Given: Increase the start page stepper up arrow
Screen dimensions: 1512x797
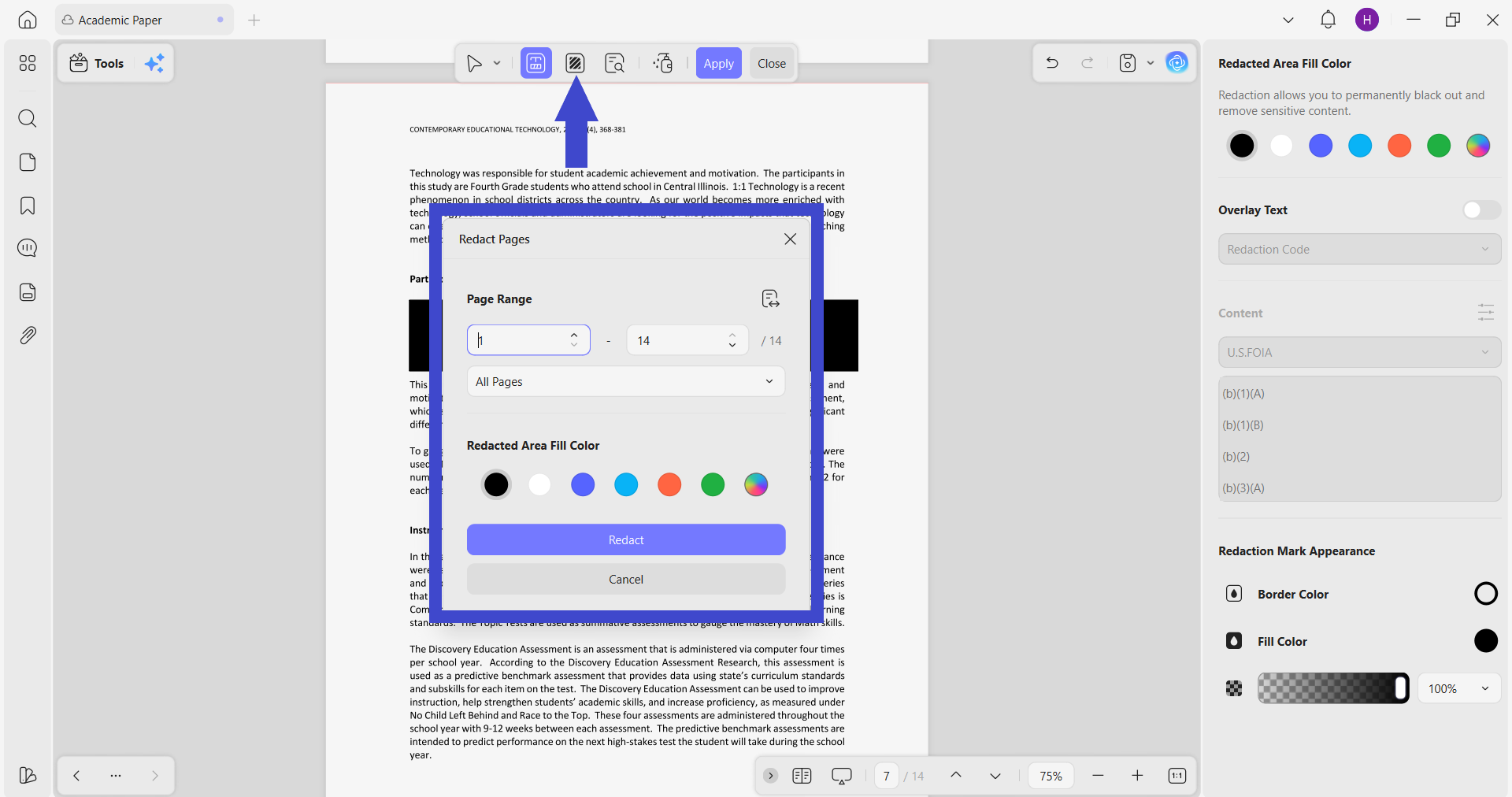Looking at the screenshot, I should pyautogui.click(x=574, y=335).
